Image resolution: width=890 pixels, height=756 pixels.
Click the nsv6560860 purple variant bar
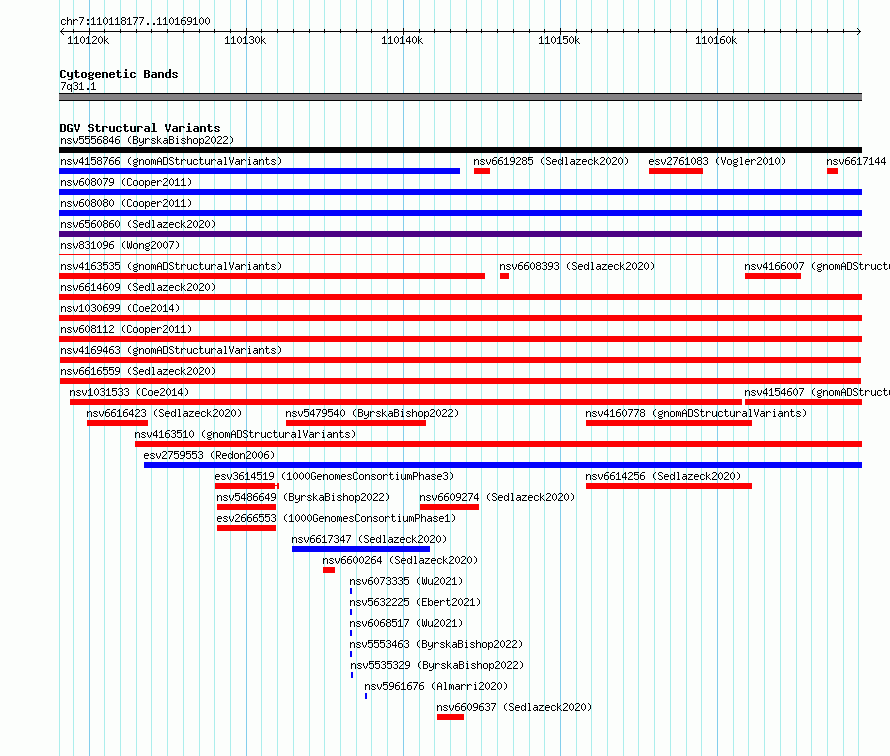click(x=460, y=234)
